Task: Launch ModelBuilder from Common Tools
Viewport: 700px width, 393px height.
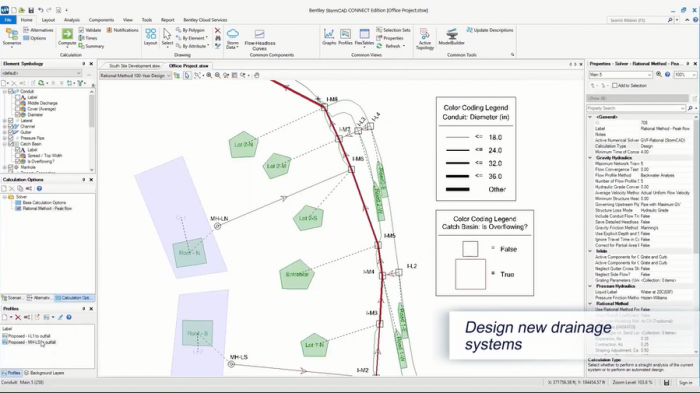Action: (x=451, y=37)
